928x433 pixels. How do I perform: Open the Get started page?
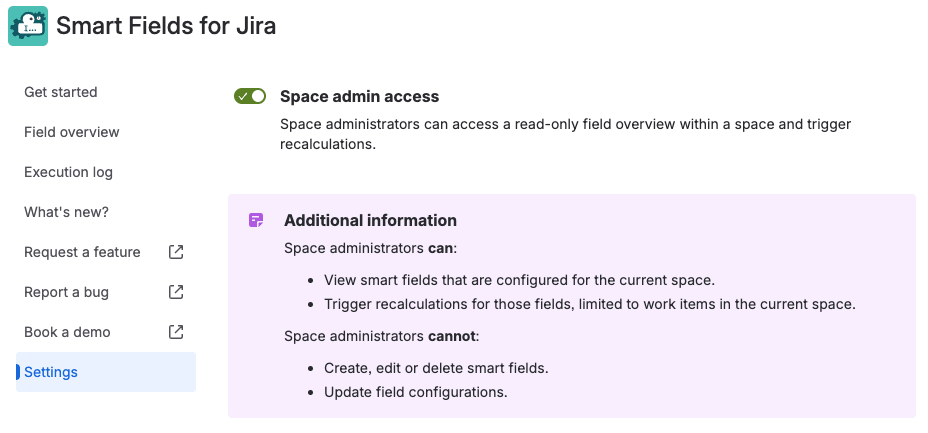[x=61, y=92]
